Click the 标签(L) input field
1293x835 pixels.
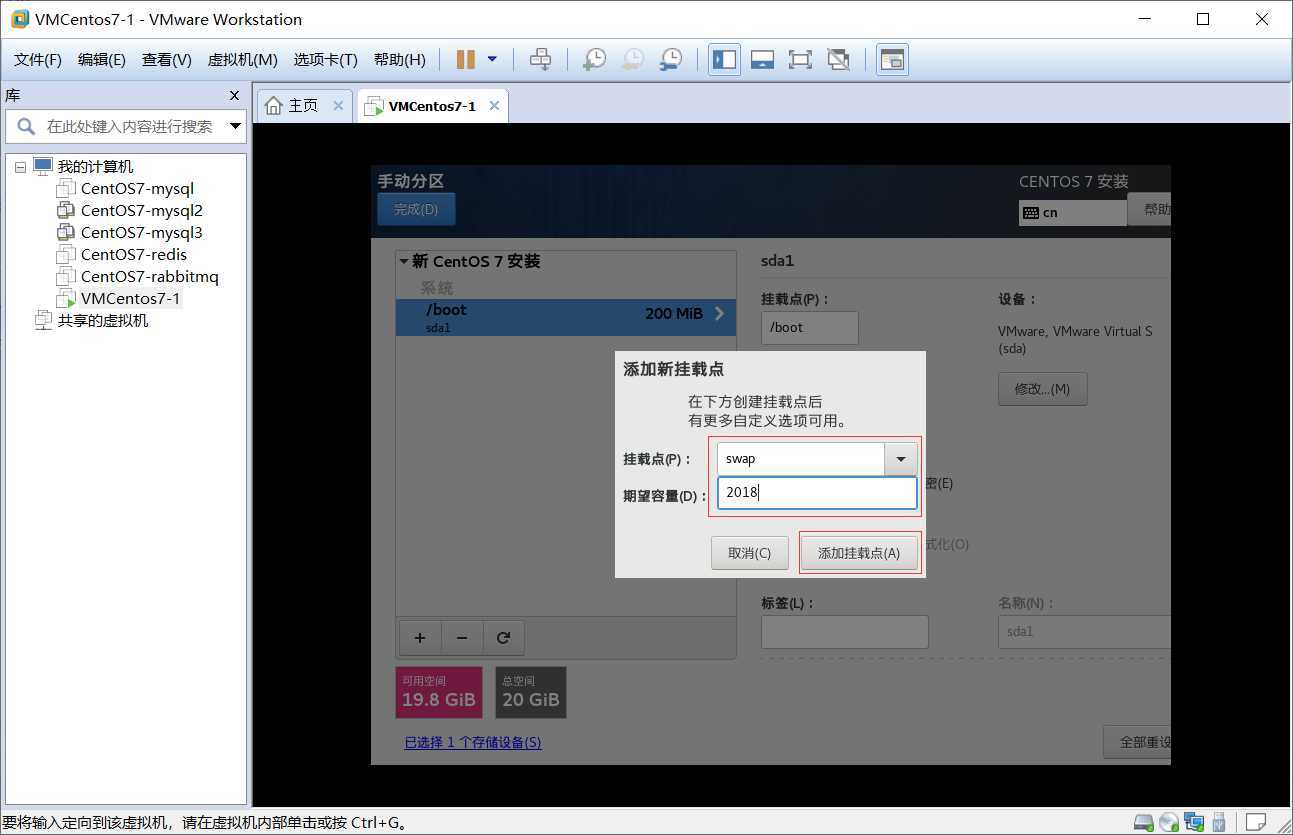845,632
